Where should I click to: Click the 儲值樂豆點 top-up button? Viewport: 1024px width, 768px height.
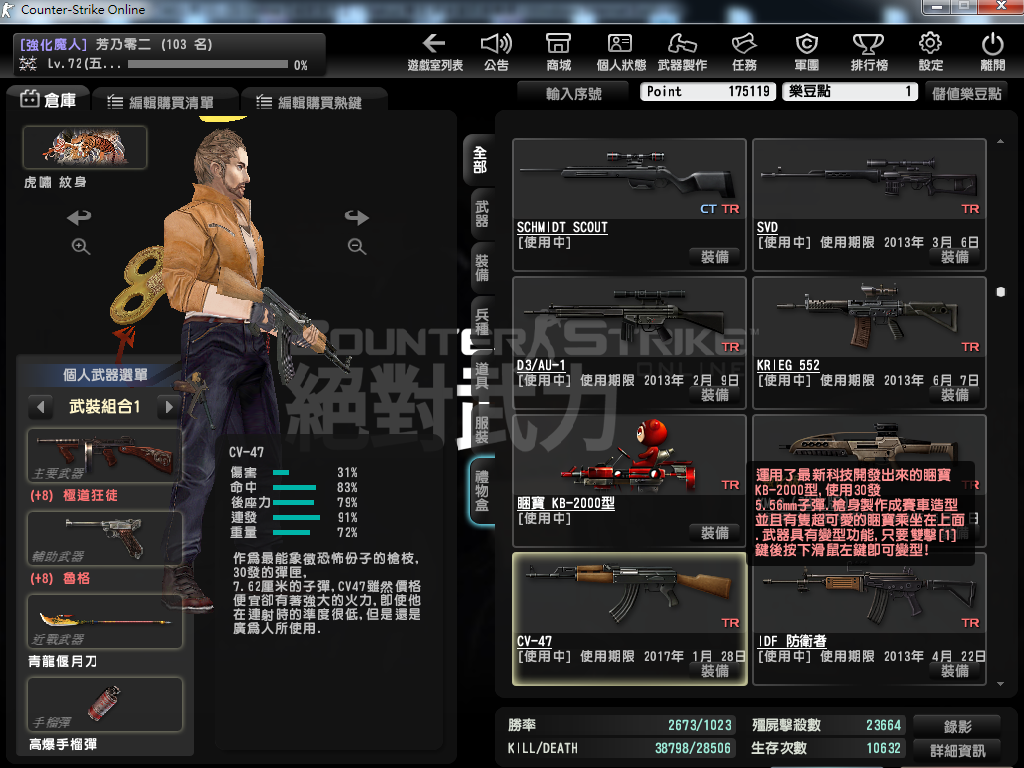pyautogui.click(x=967, y=93)
